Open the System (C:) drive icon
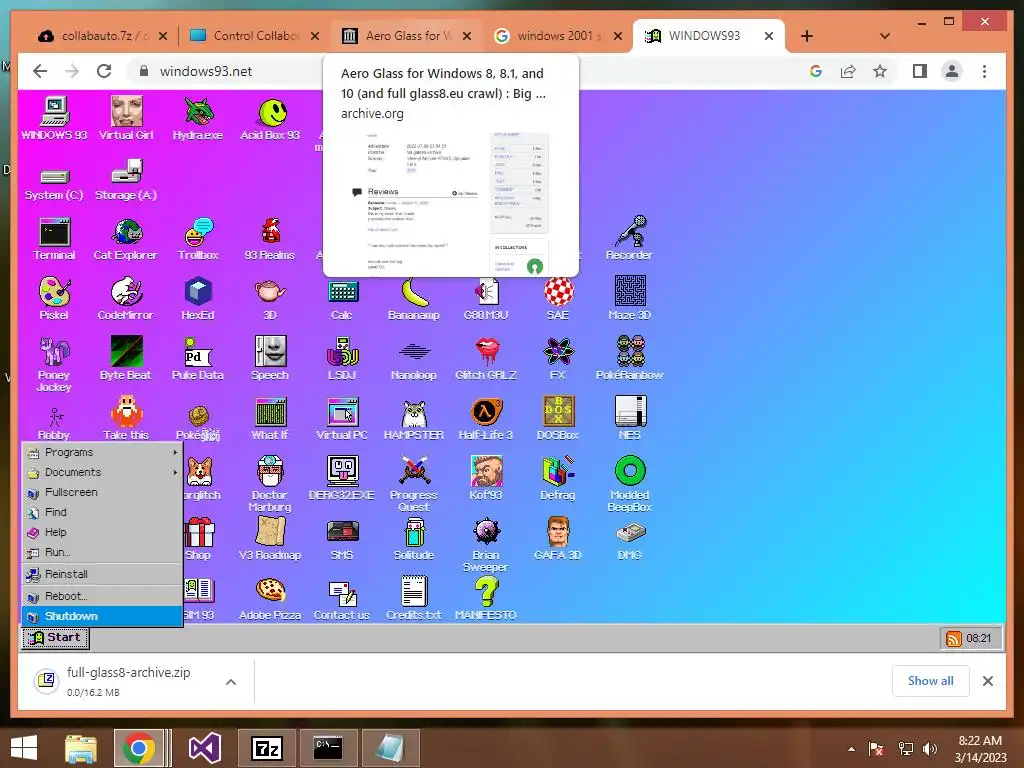1024x768 pixels. click(x=54, y=184)
